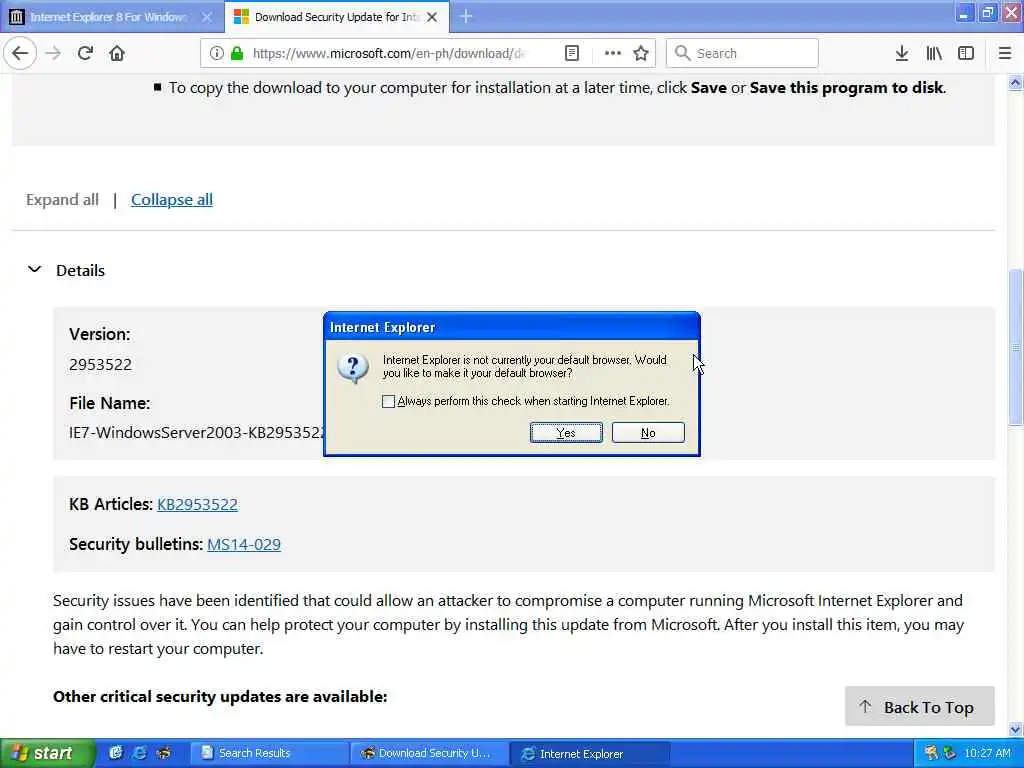Select the Download Security Update tab
This screenshot has width=1024, height=768.
tap(336, 17)
